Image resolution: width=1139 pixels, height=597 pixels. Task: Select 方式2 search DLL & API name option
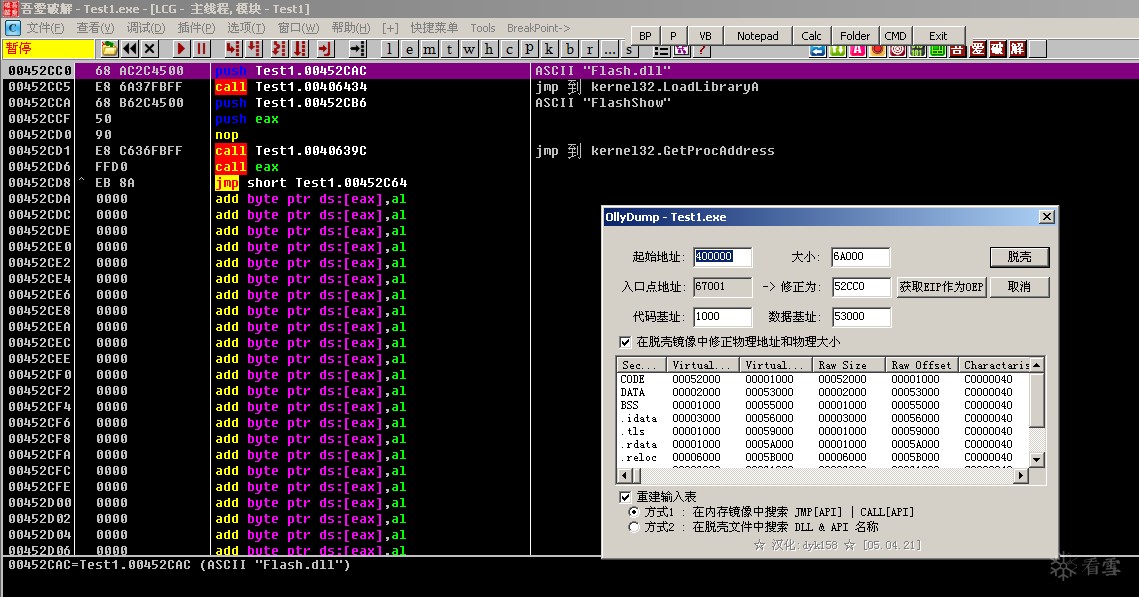click(x=634, y=527)
